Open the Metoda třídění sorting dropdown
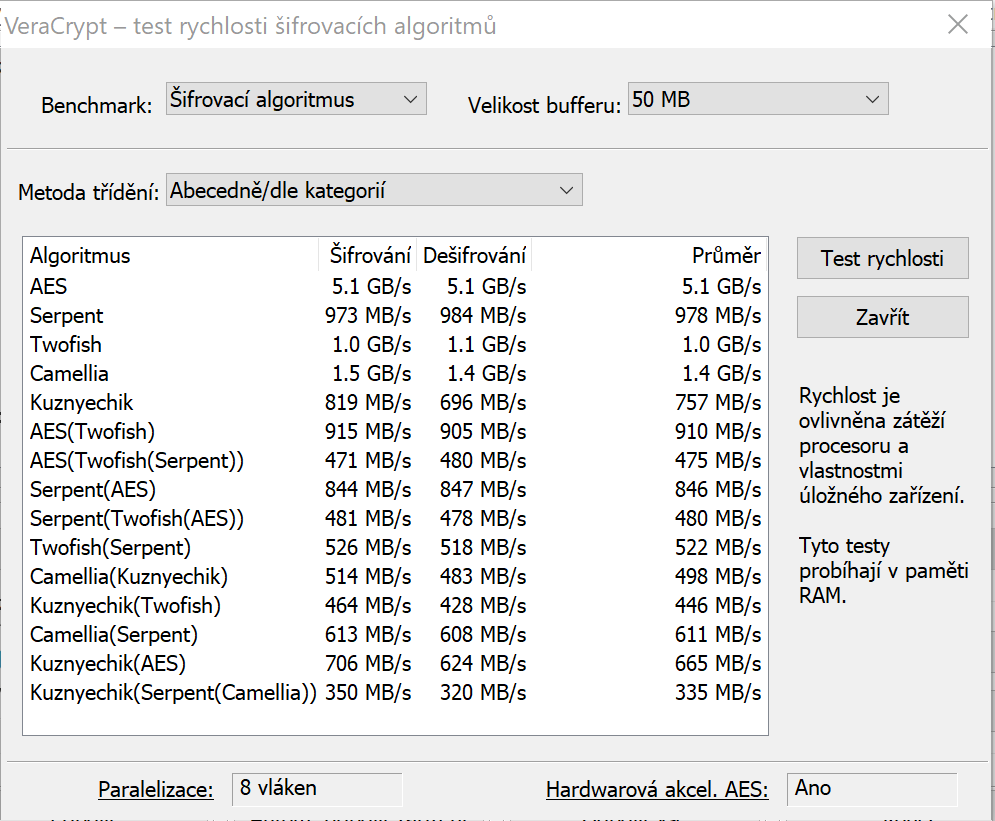 coord(373,190)
